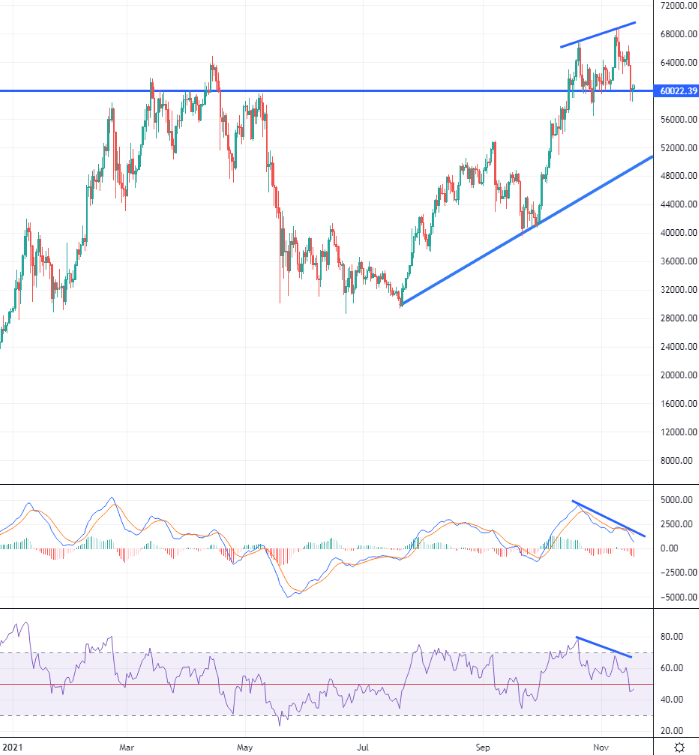Click the Jul label on time axis
The image size is (699, 755).
(x=365, y=746)
